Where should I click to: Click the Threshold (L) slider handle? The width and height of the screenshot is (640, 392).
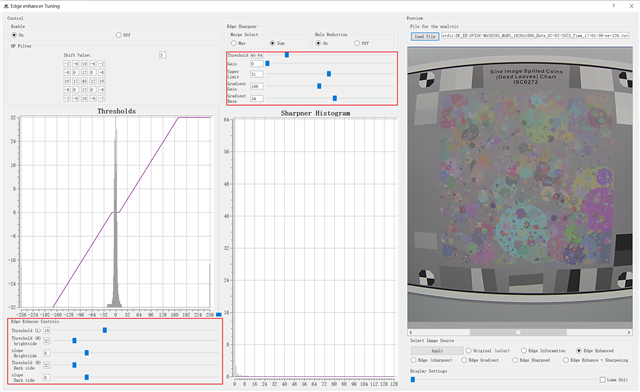pyautogui.click(x=105, y=330)
